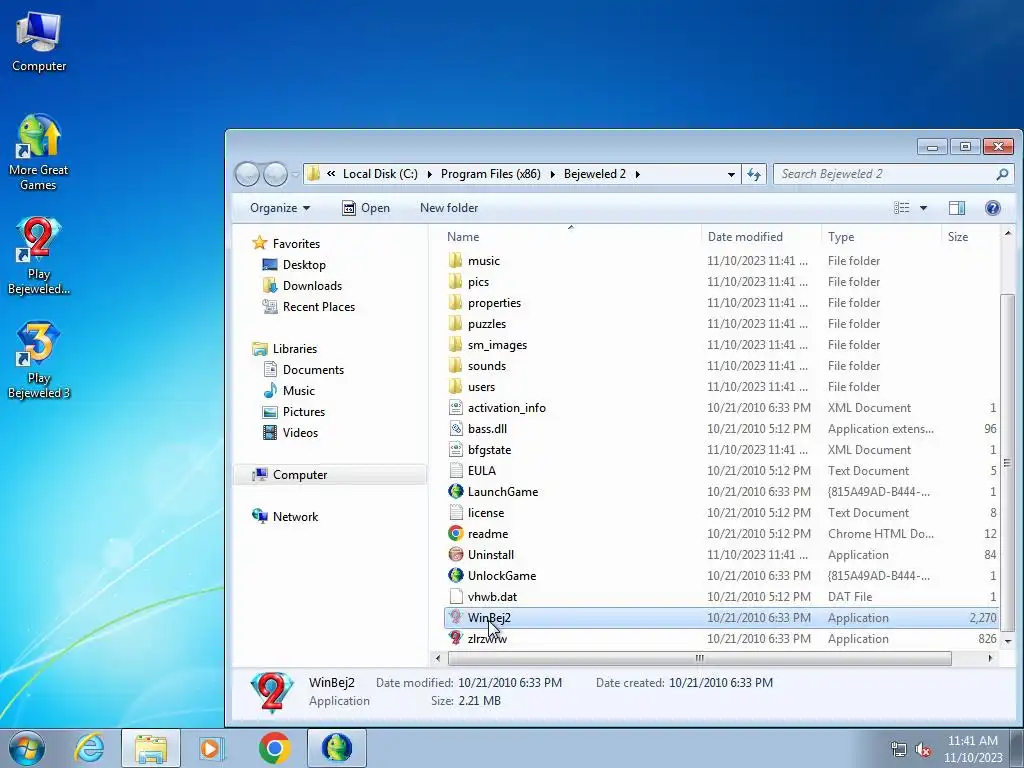Screen dimensions: 1024x768
Task: Select the sm_images folder icon
Action: pyautogui.click(x=456, y=344)
